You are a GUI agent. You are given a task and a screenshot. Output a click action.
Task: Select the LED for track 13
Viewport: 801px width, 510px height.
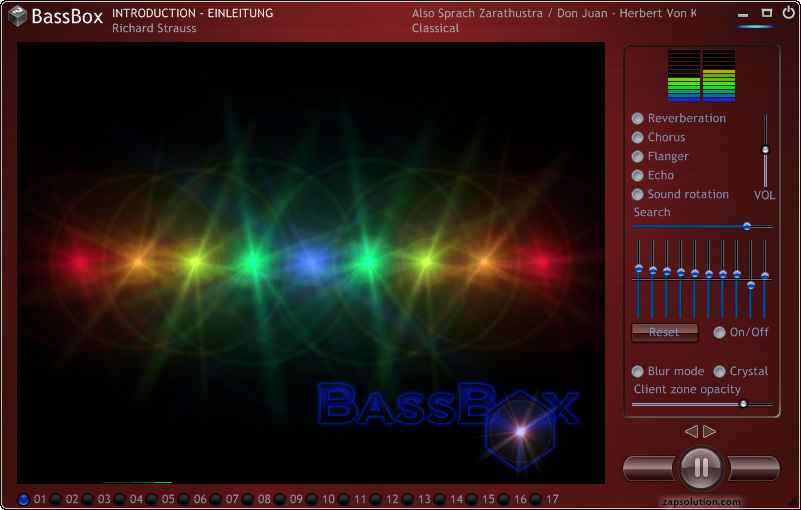point(408,499)
